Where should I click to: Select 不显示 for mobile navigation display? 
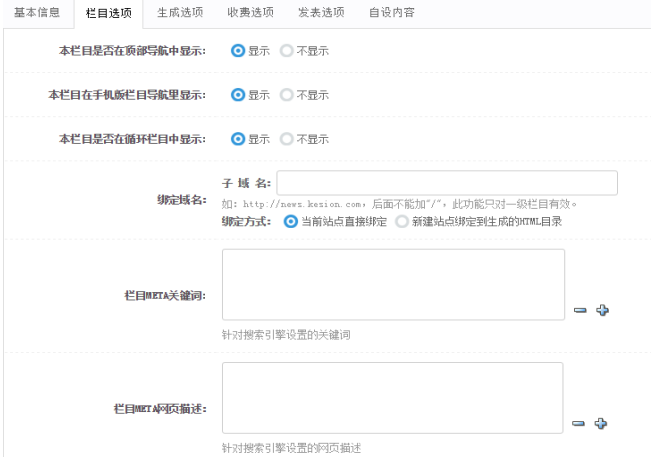coord(287,95)
